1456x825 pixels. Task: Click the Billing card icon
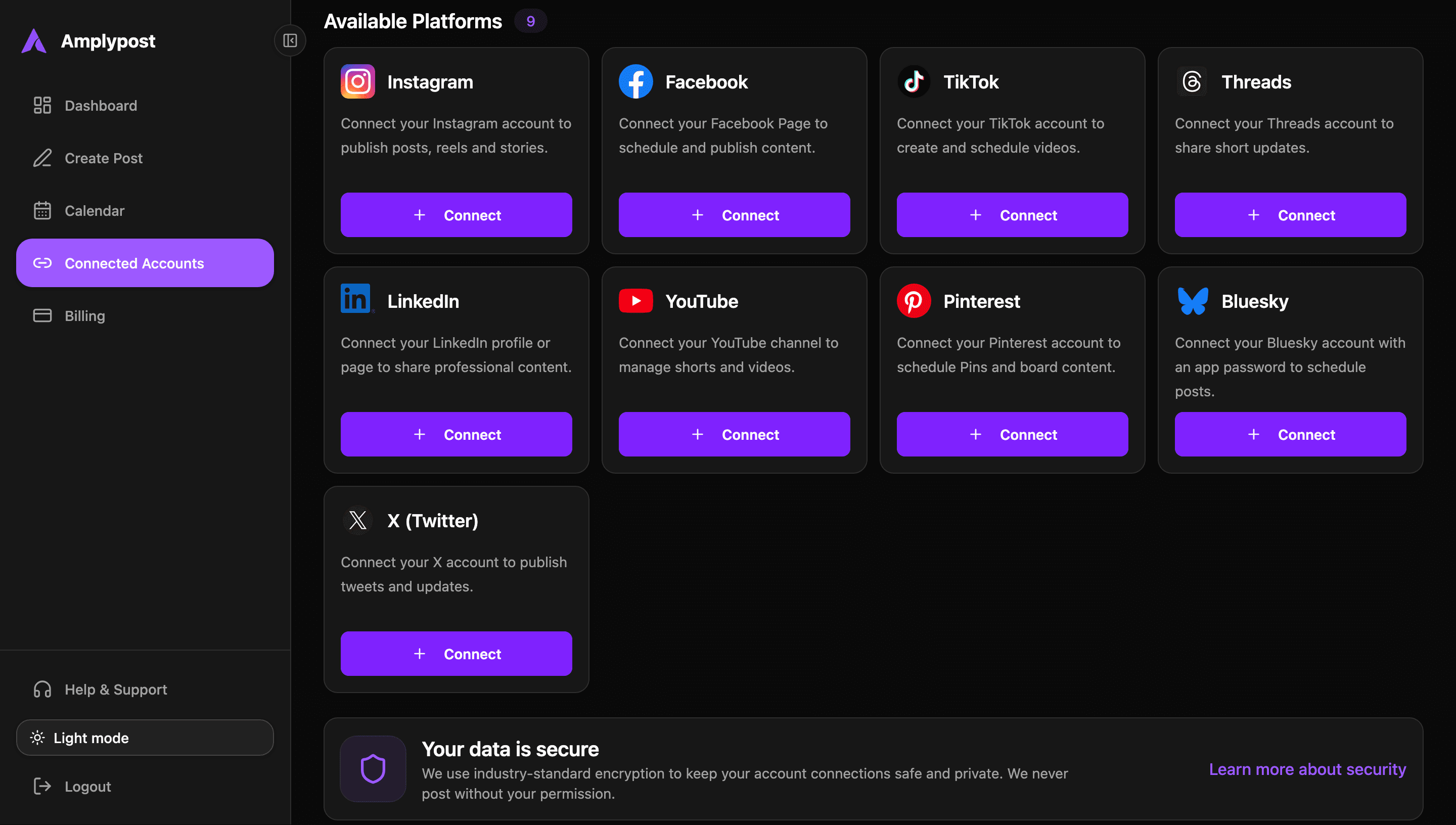pyautogui.click(x=42, y=315)
